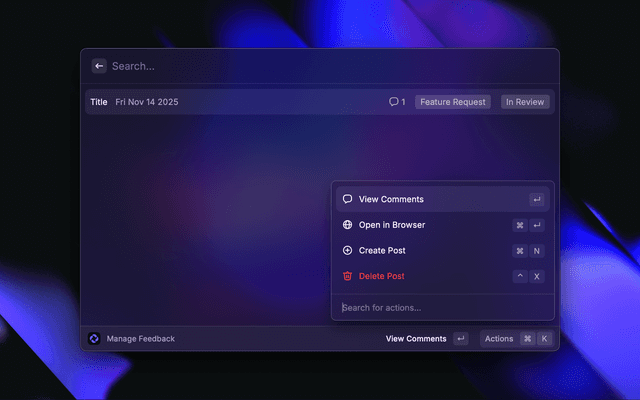This screenshot has height=400, width=640.
Task: Click the back arrow icon
Action: tap(99, 66)
